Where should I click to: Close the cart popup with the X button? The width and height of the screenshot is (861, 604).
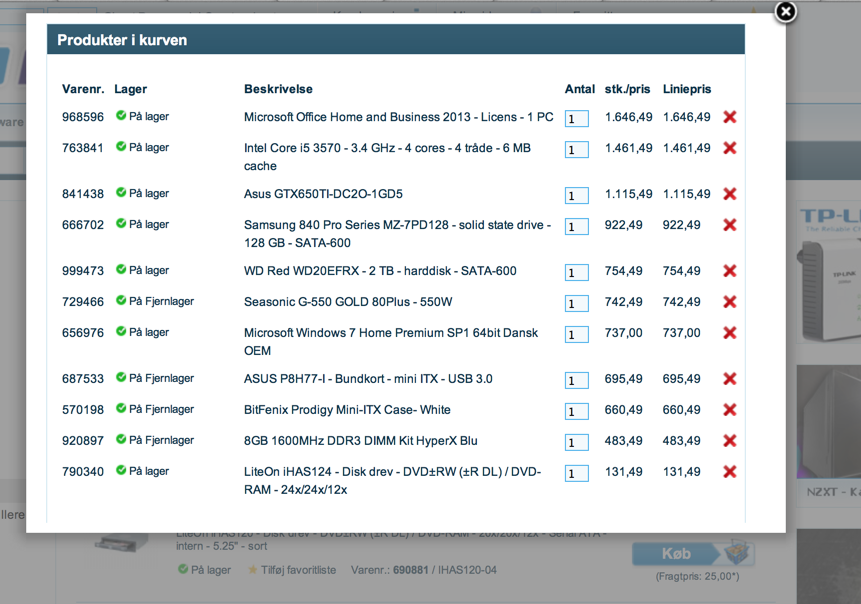785,12
